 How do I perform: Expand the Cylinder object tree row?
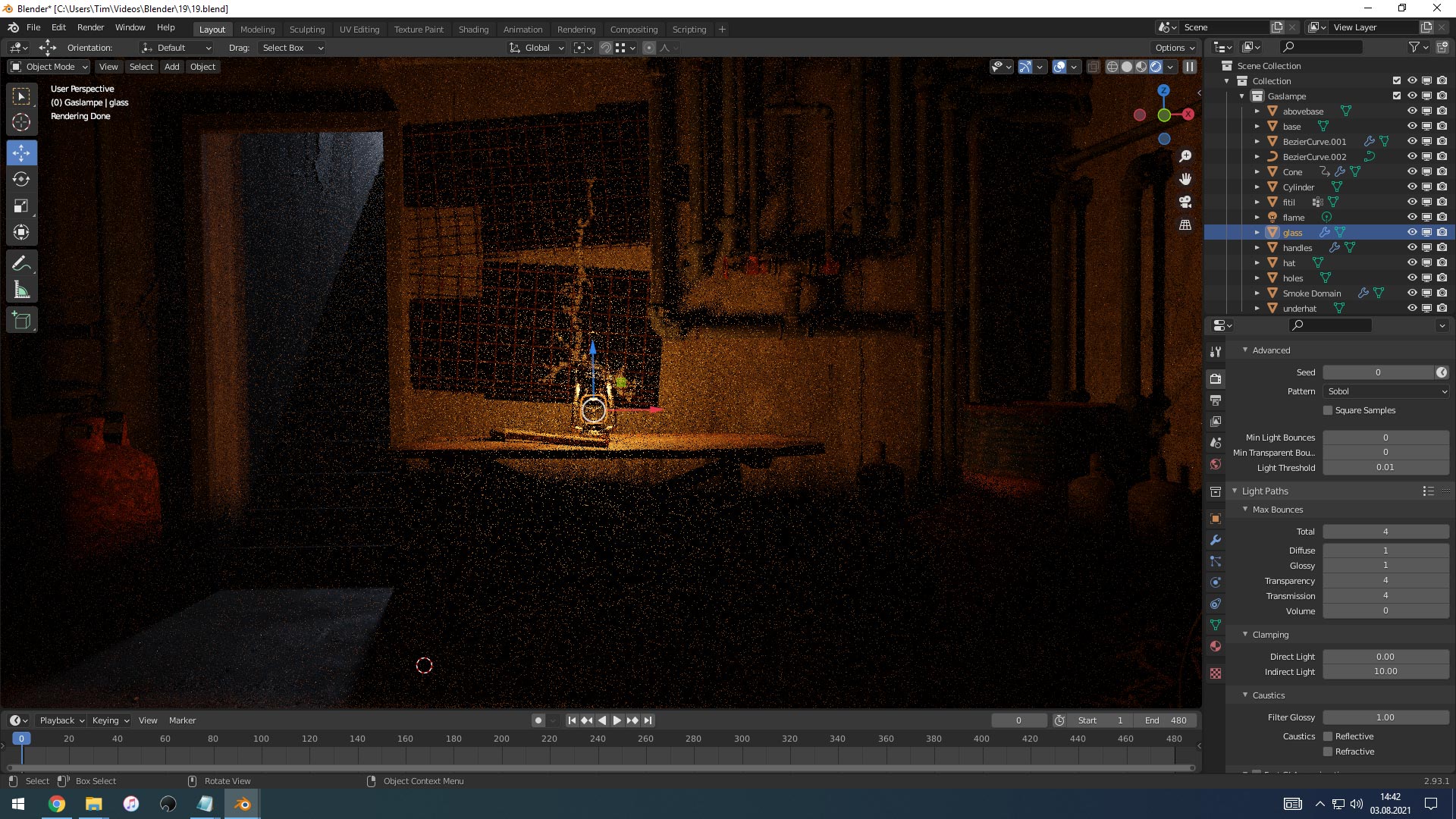pyautogui.click(x=1257, y=187)
